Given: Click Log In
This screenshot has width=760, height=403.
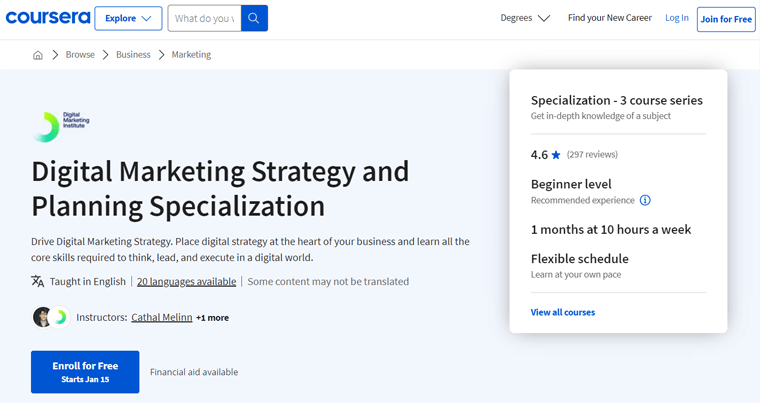Looking at the screenshot, I should (x=677, y=18).
